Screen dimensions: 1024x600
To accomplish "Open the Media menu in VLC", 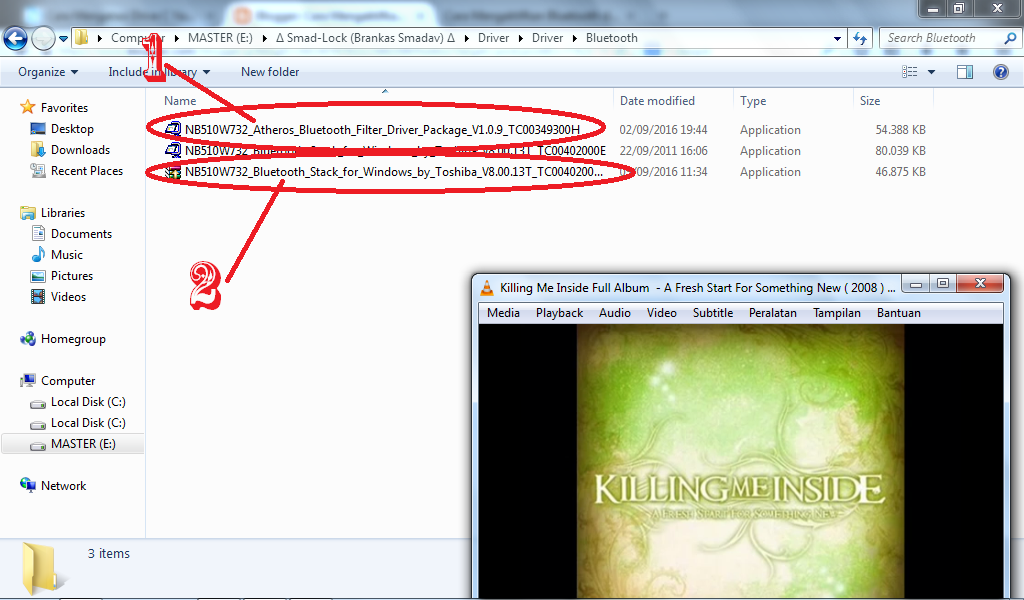I will [504, 313].
